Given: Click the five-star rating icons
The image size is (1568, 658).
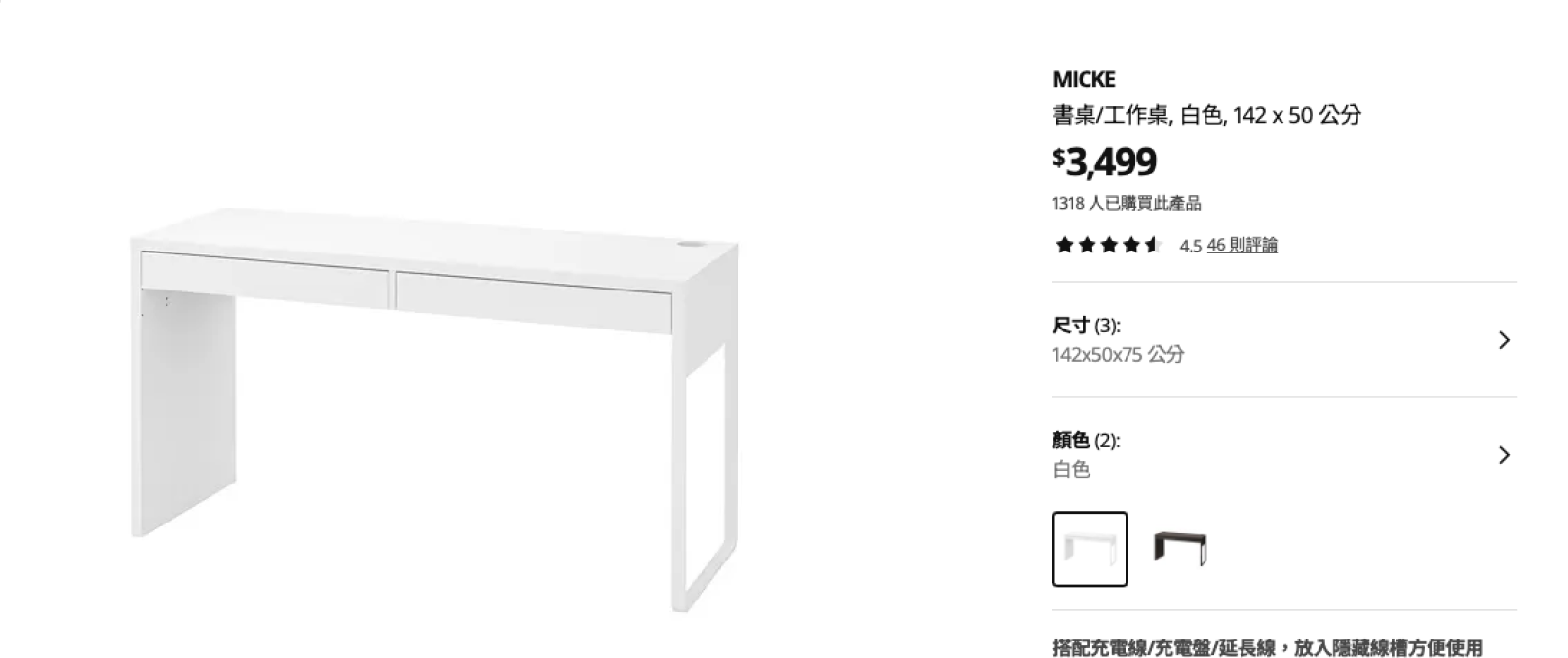Looking at the screenshot, I should click(x=1109, y=245).
